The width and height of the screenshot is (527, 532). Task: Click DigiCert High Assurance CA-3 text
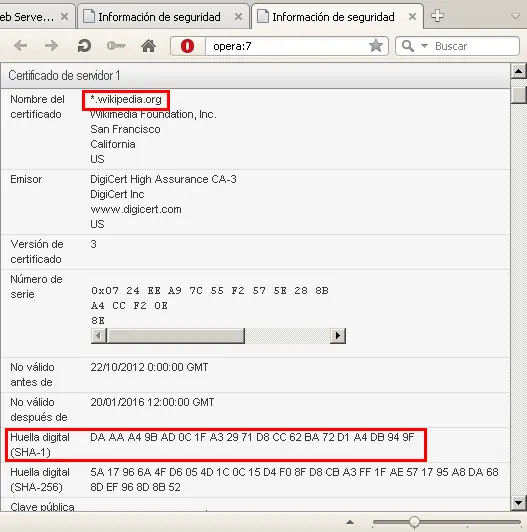pos(163,179)
